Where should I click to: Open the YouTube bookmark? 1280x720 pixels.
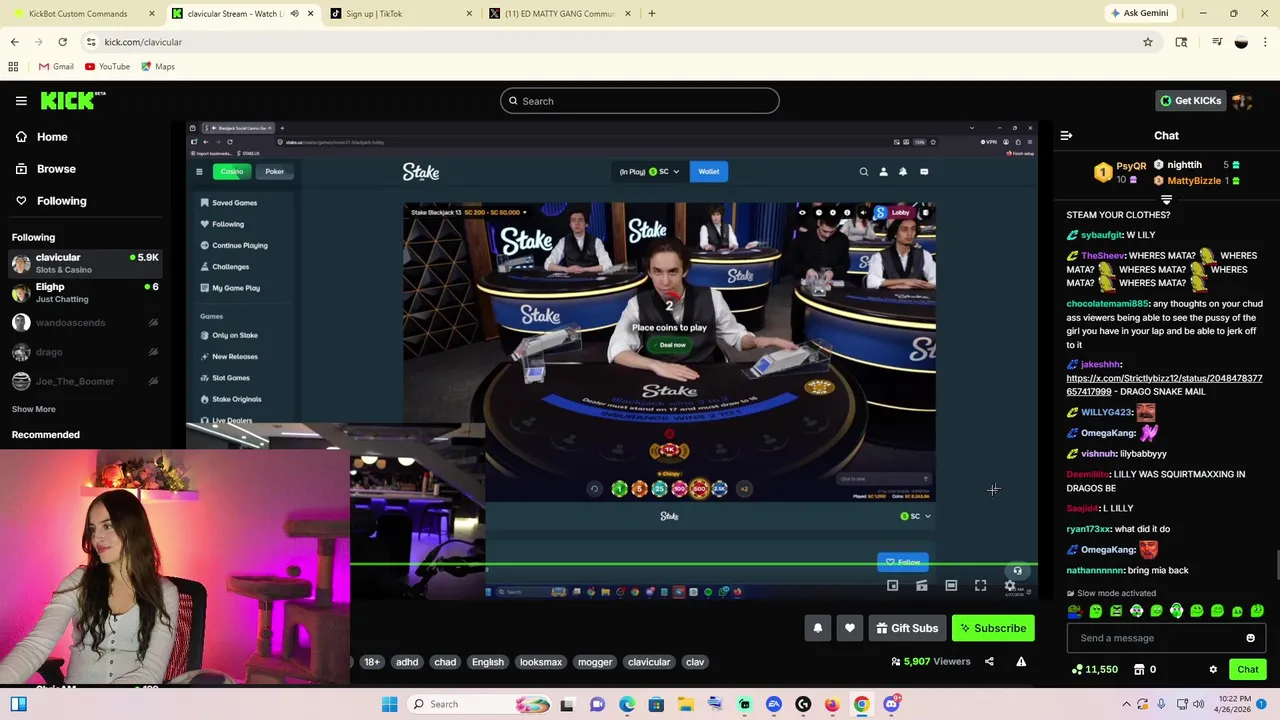107,66
